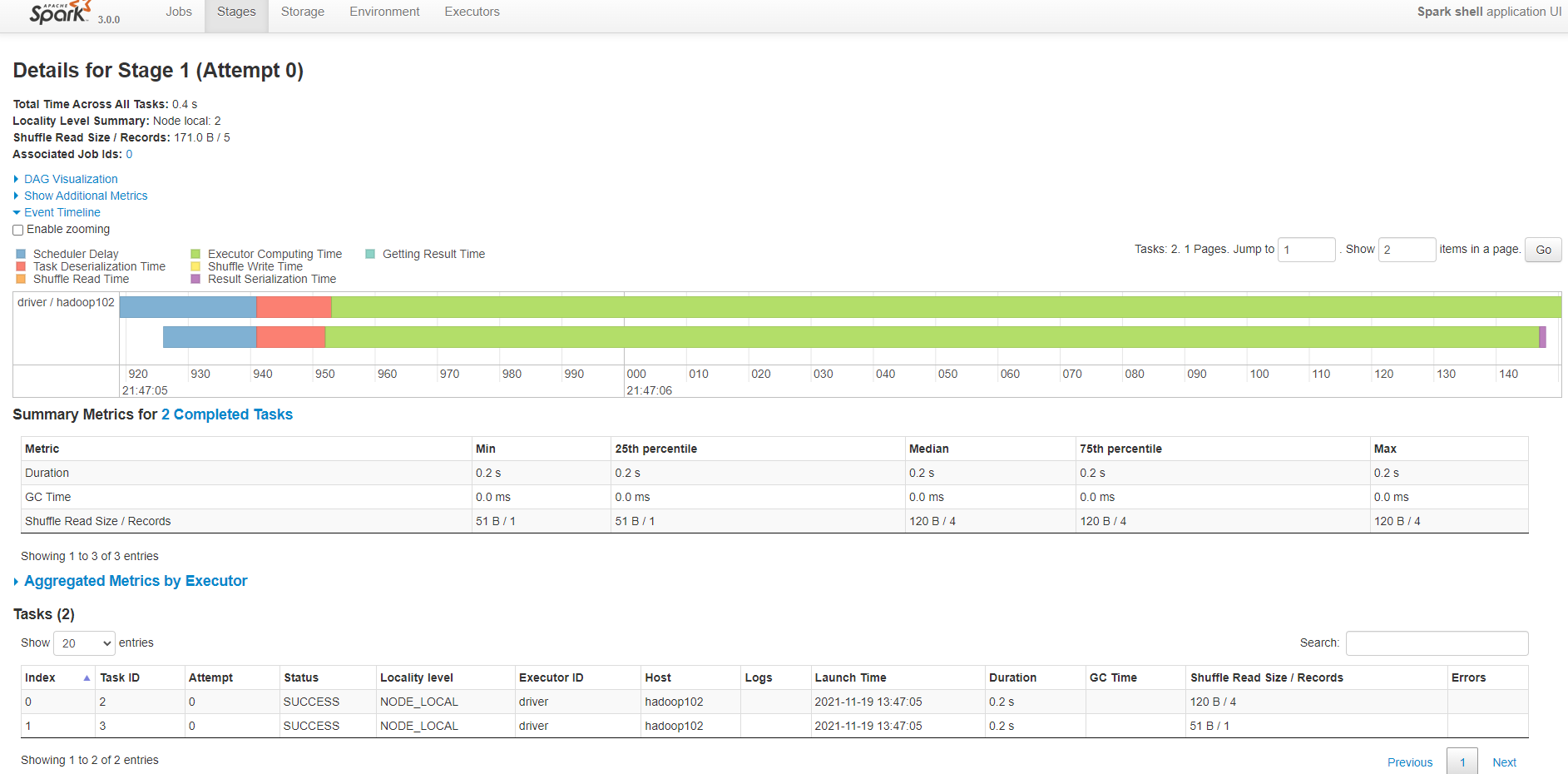This screenshot has width=1568, height=774.
Task: Switch to the Jobs tab
Action: pos(179,12)
